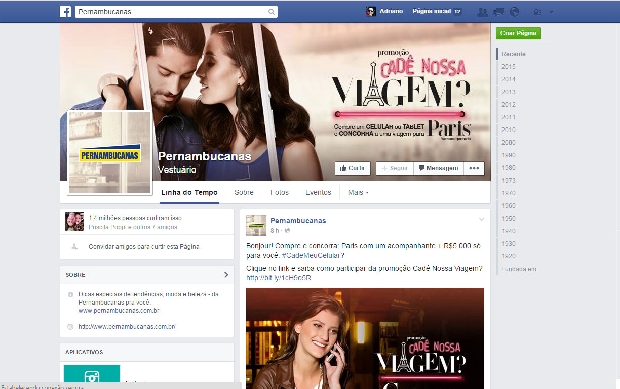Open account menu dropdown arrow

[x=551, y=12]
